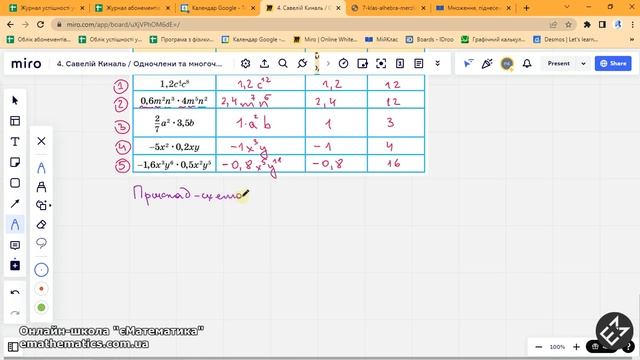The width and height of the screenshot is (640, 360).
Task: Switch to the 7-klas-alhebra tab
Action: click(x=389, y=8)
